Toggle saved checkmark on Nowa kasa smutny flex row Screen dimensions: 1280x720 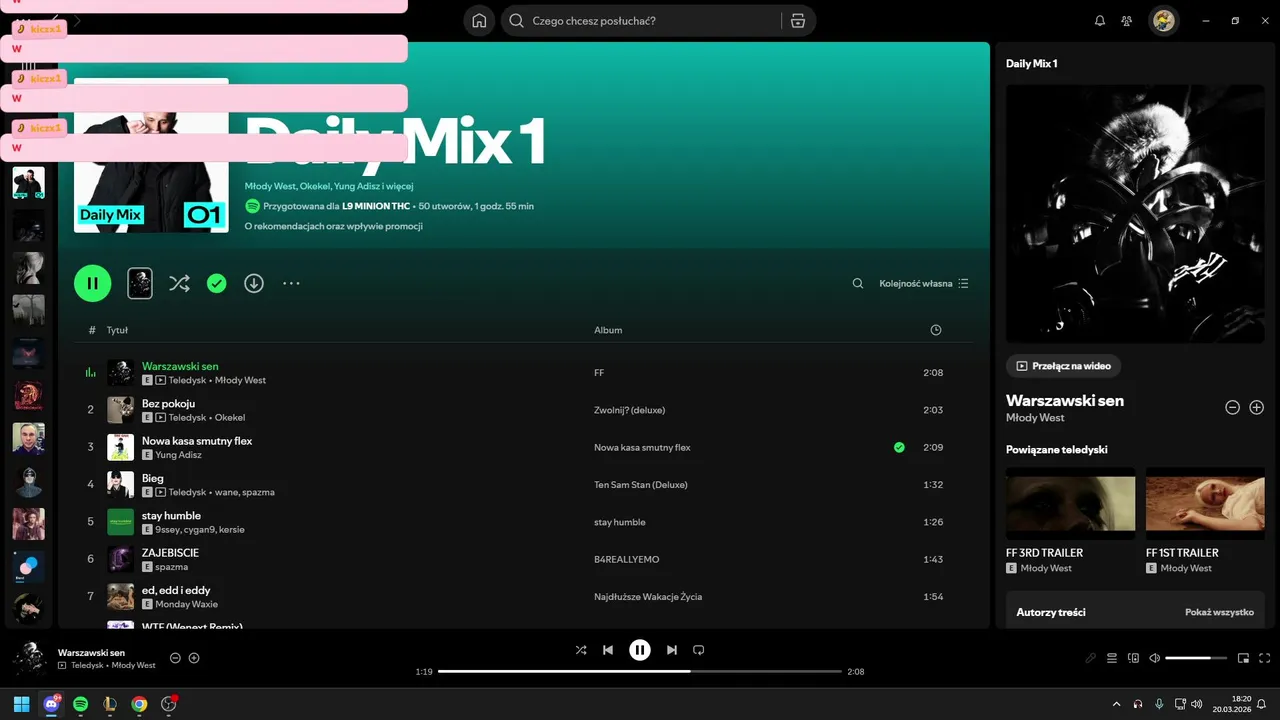pos(899,447)
